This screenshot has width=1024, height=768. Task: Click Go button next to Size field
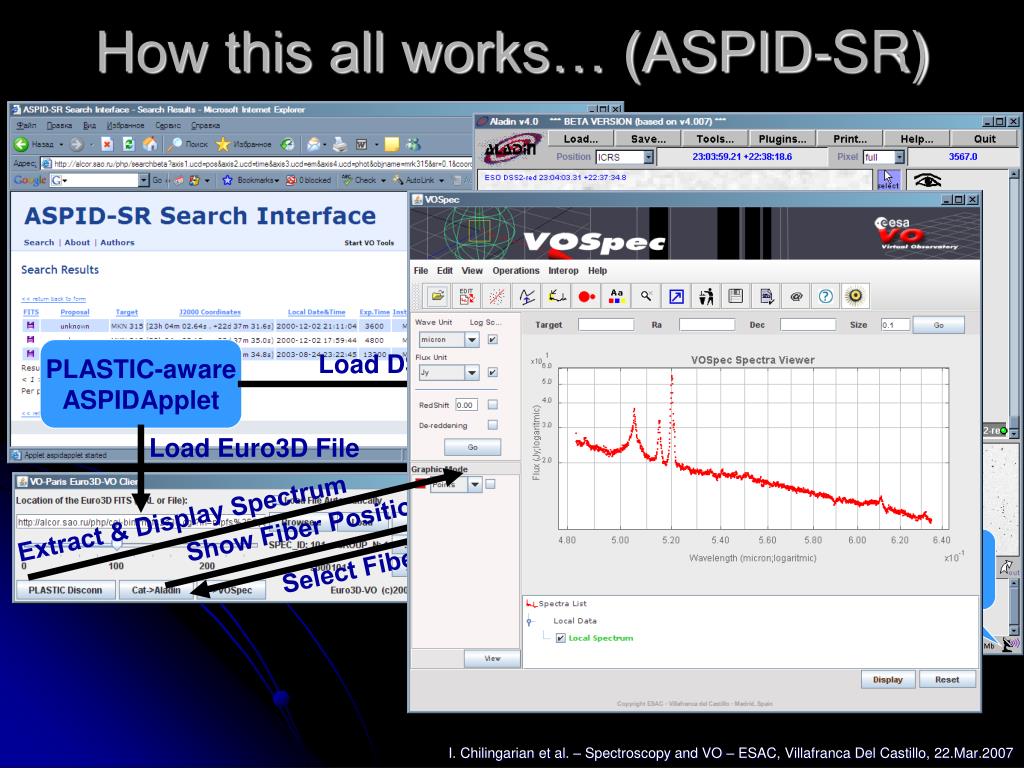[x=938, y=325]
